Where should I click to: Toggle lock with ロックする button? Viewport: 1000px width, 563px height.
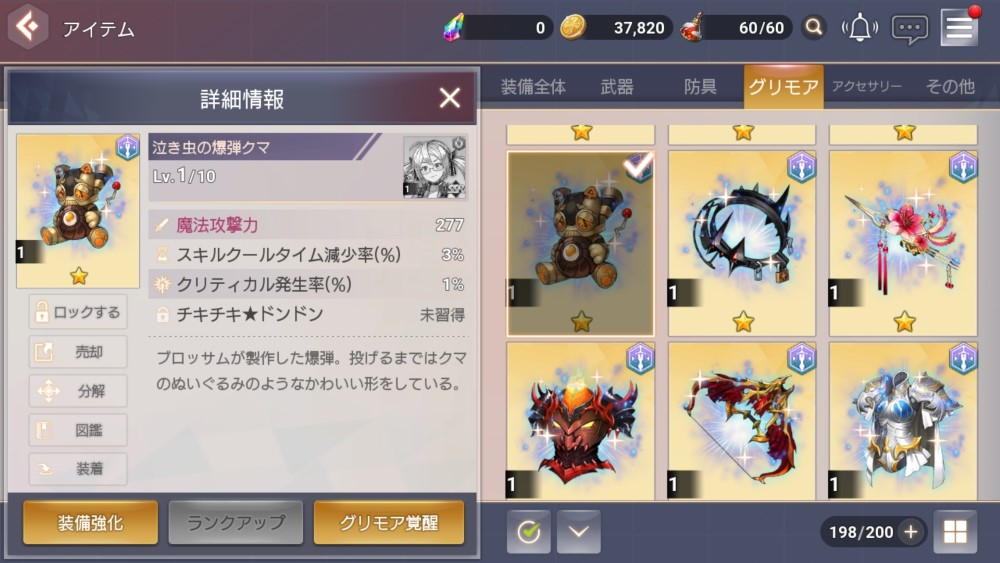78,312
